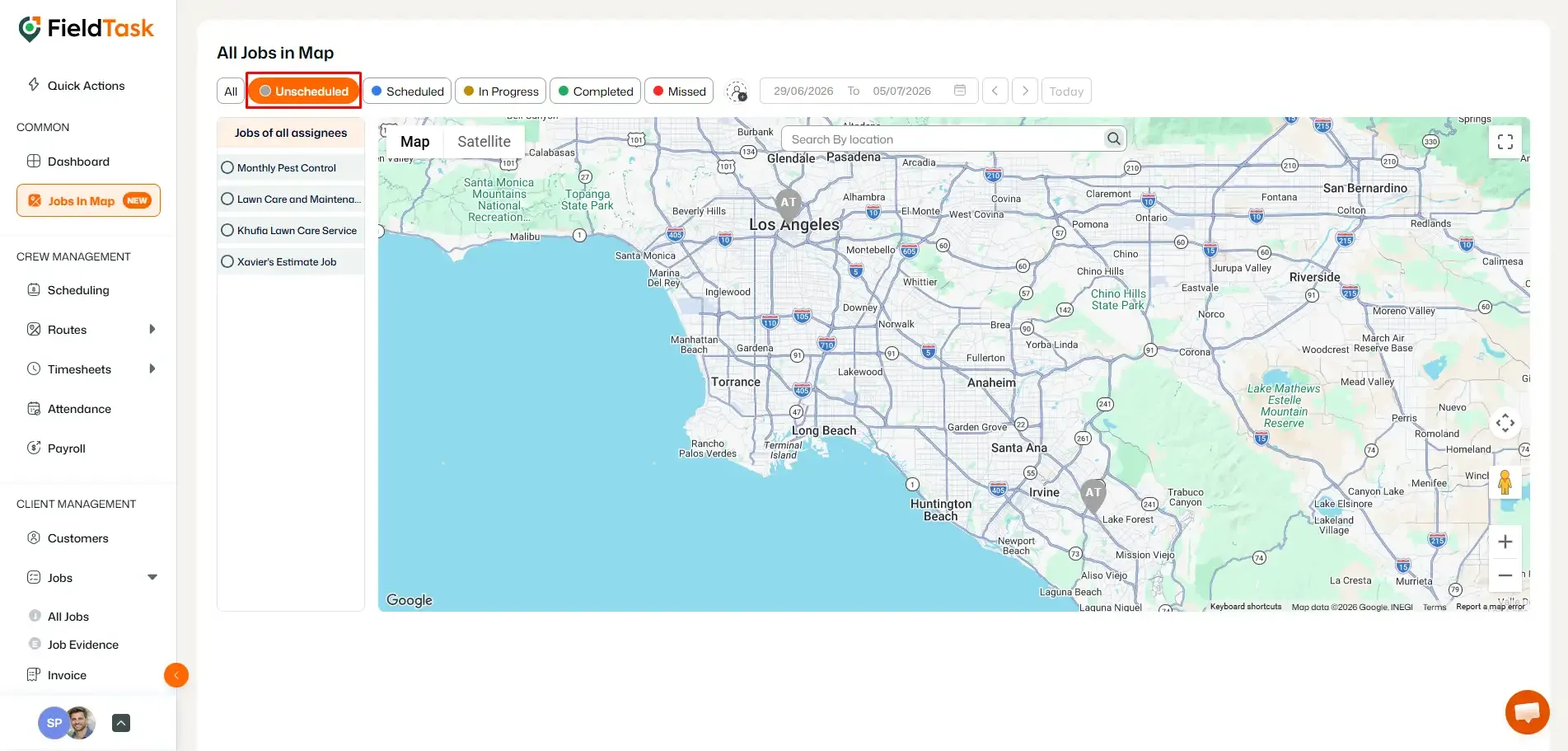Go to next date range

tap(1025, 91)
